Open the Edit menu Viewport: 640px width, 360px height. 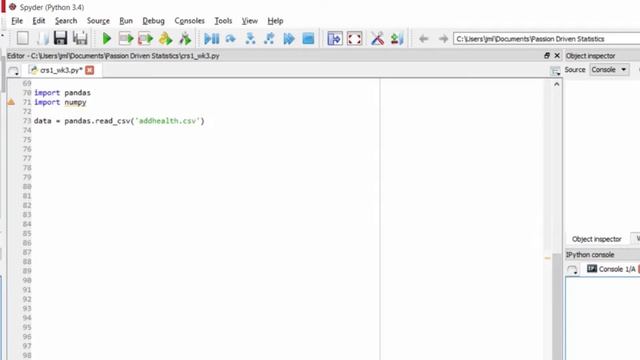coord(39,21)
